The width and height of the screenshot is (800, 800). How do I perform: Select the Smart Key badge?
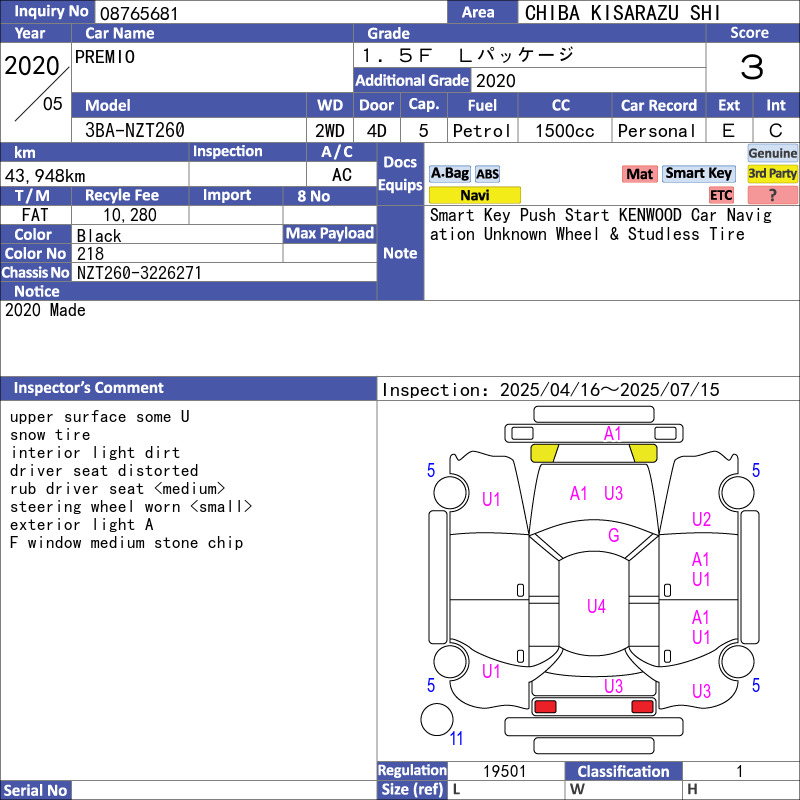(x=698, y=174)
